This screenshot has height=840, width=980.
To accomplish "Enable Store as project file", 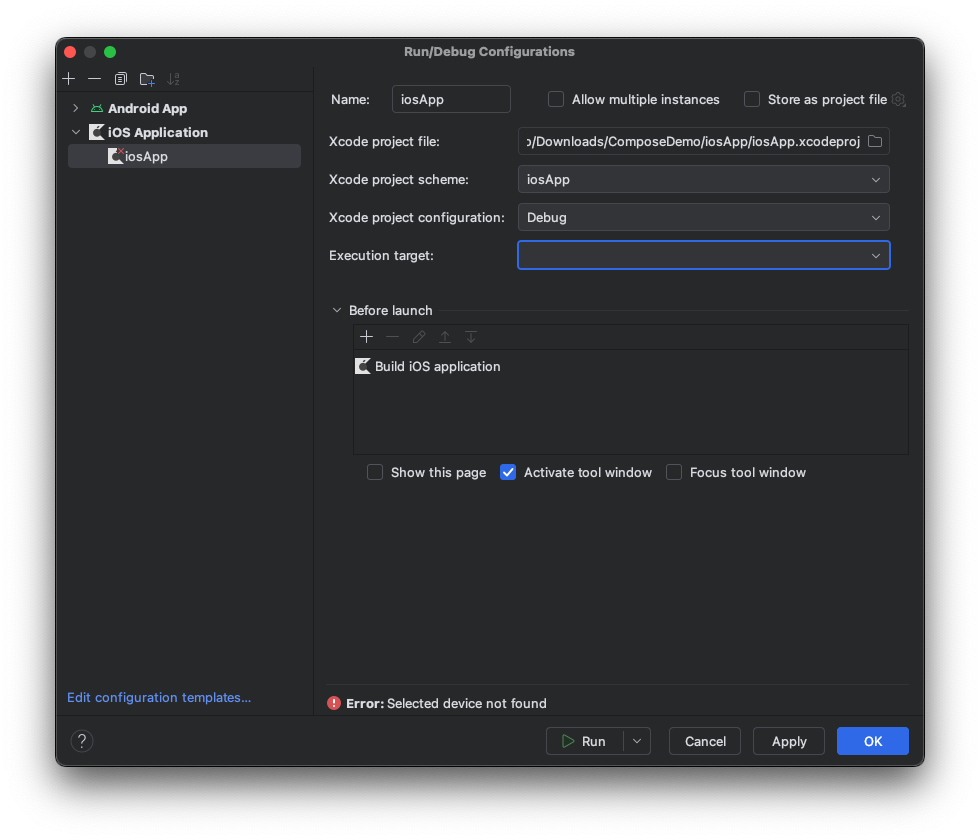I will click(752, 99).
